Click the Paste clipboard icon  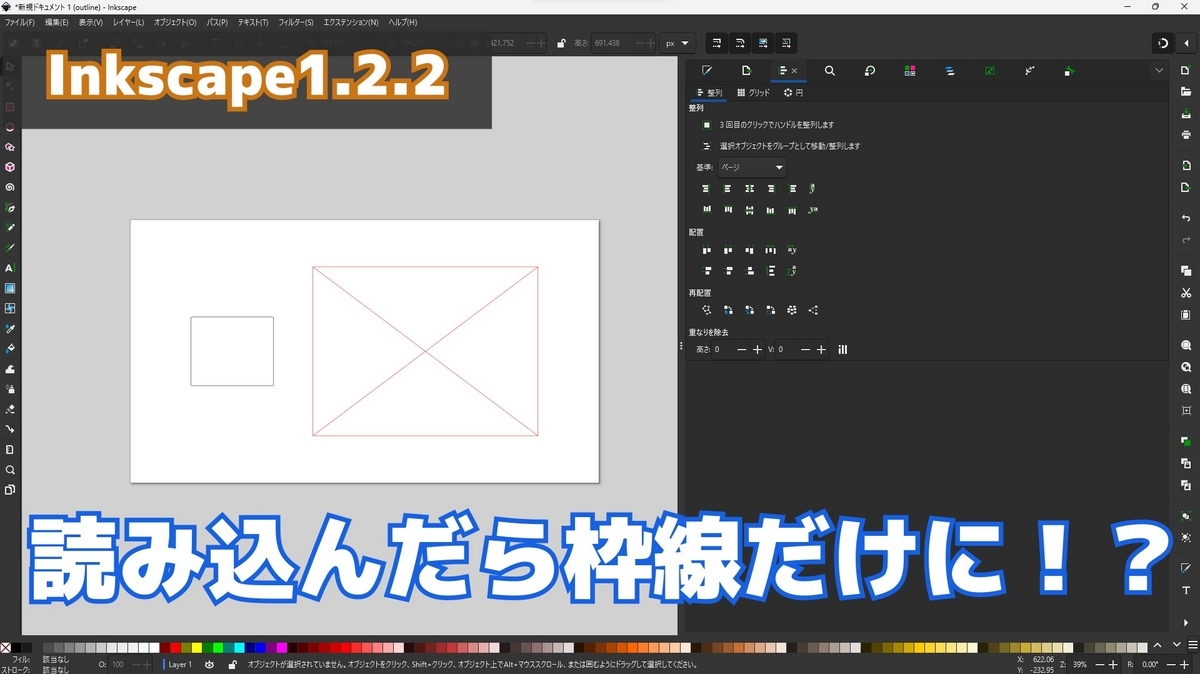pyautogui.click(x=1186, y=314)
